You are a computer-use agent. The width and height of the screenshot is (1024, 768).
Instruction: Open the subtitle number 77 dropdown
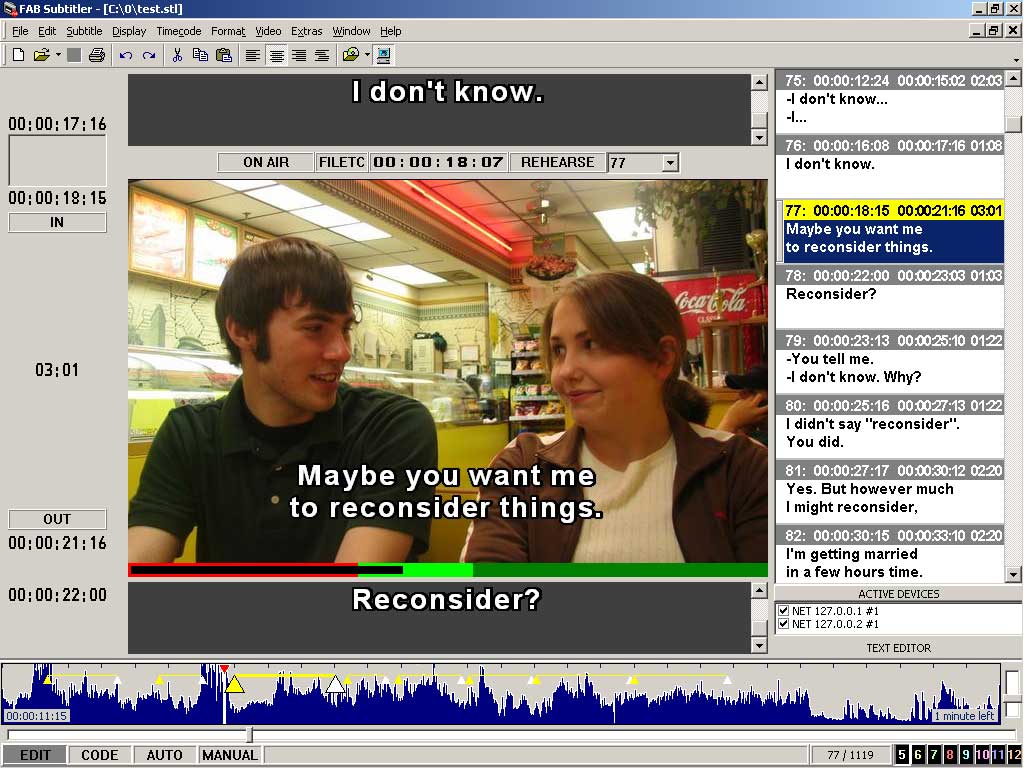(x=670, y=162)
